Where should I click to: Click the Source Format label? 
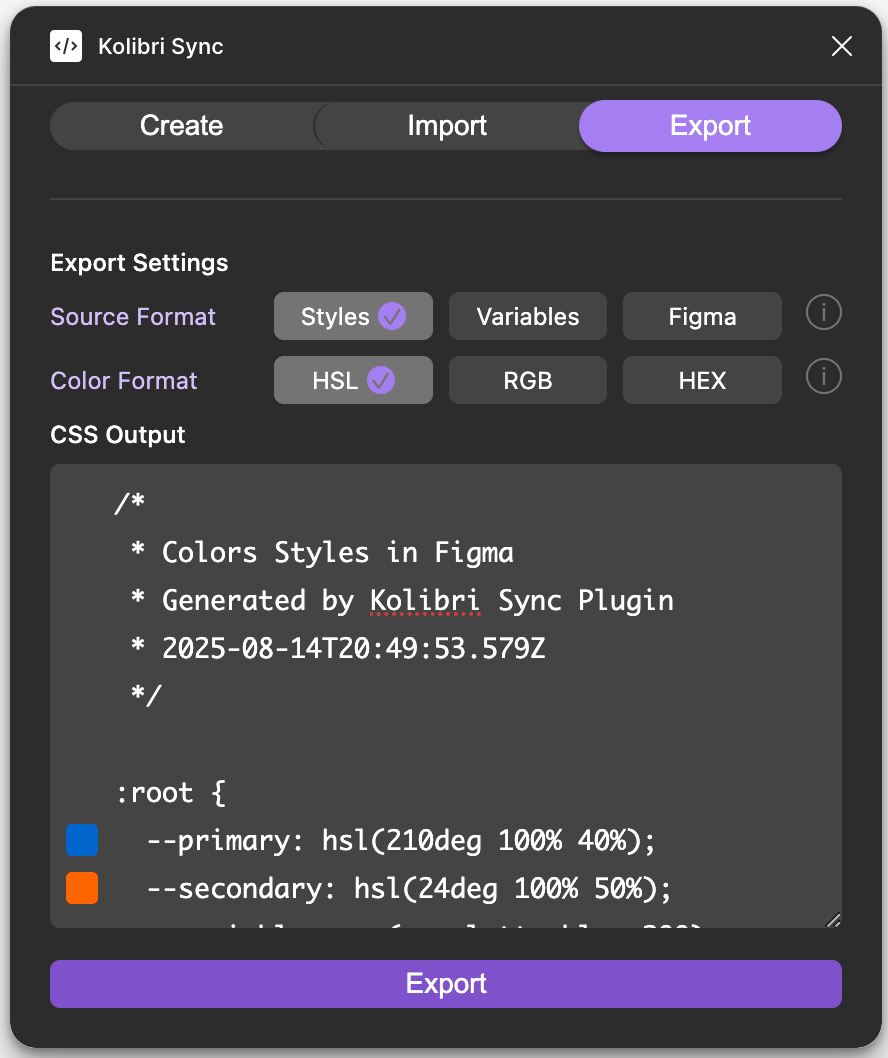click(x=133, y=316)
